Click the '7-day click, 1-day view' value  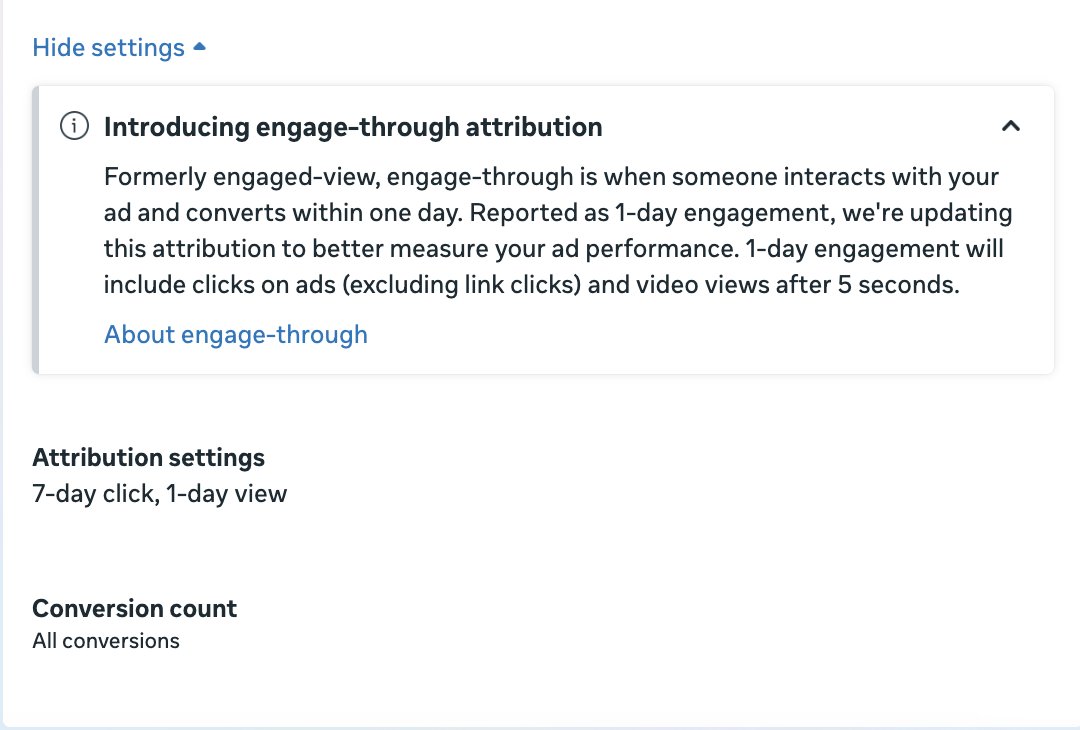[160, 493]
